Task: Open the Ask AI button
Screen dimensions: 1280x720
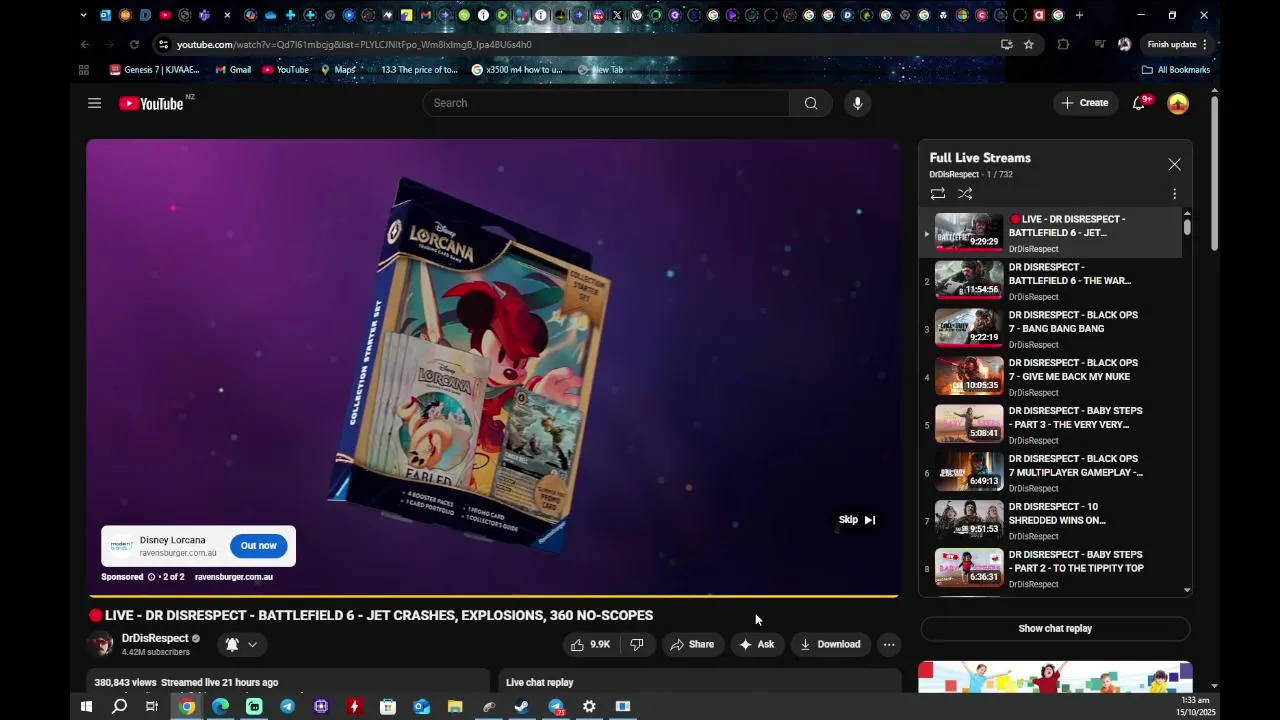Action: pos(756,645)
